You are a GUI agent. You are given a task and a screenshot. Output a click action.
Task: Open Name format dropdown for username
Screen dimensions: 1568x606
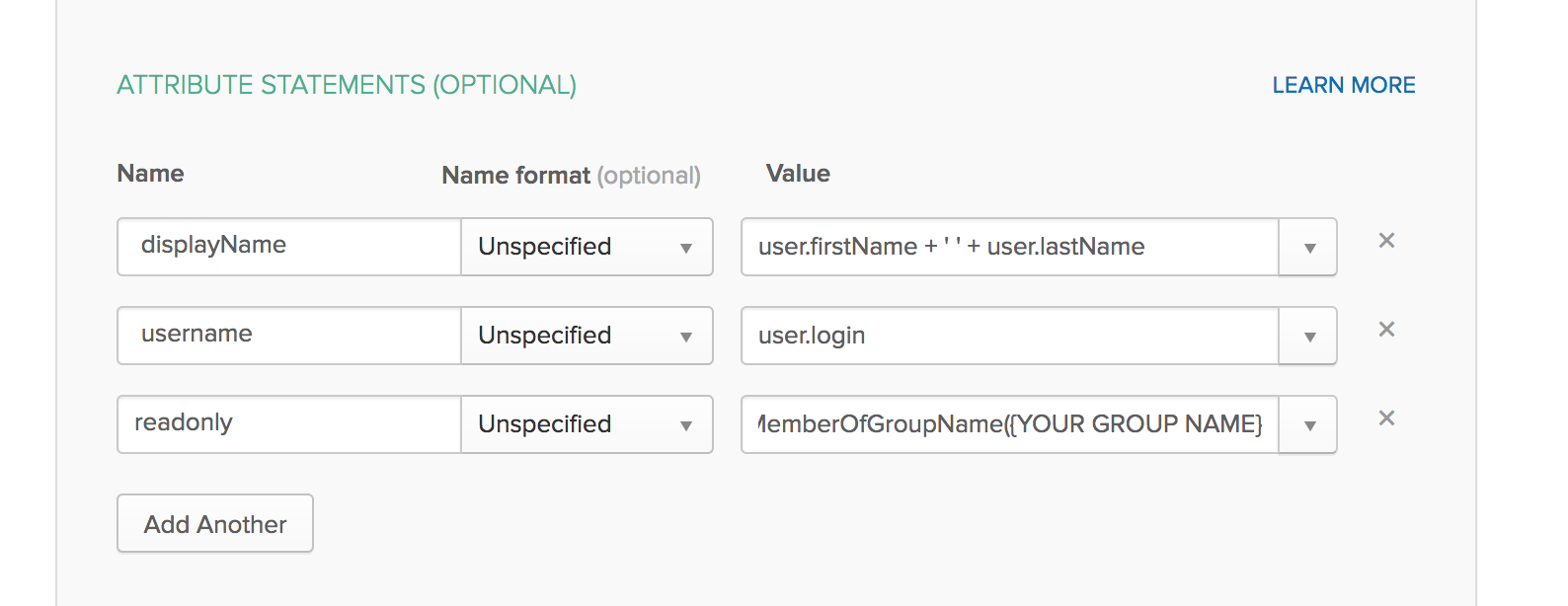click(x=587, y=336)
